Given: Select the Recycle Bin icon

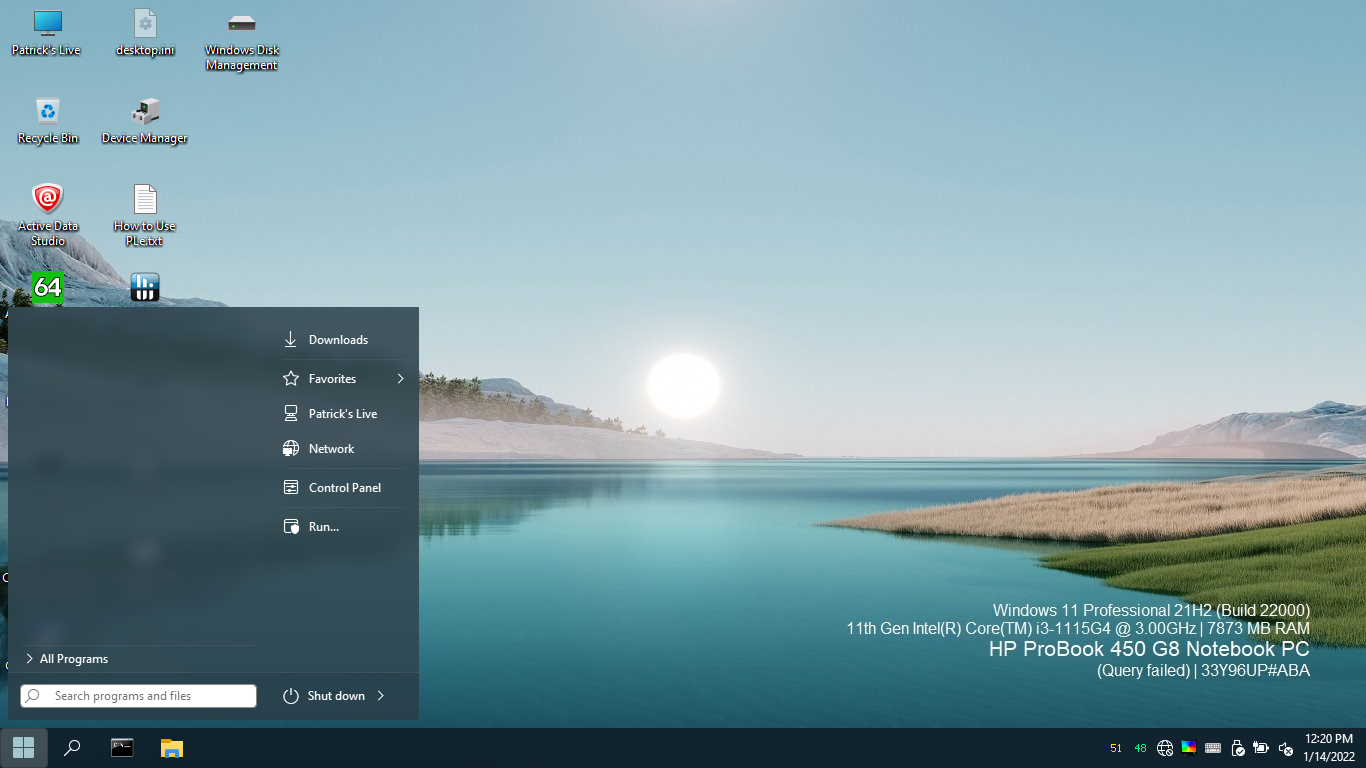Looking at the screenshot, I should (47, 121).
